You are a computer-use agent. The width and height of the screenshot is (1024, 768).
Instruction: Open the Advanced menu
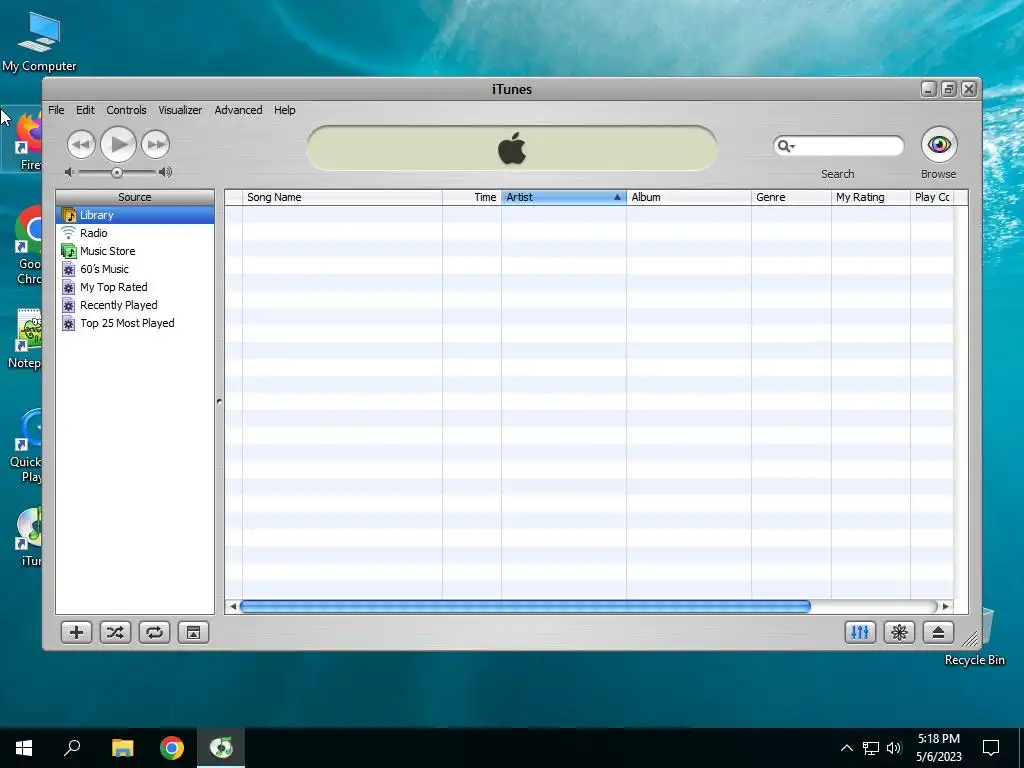[x=238, y=110]
